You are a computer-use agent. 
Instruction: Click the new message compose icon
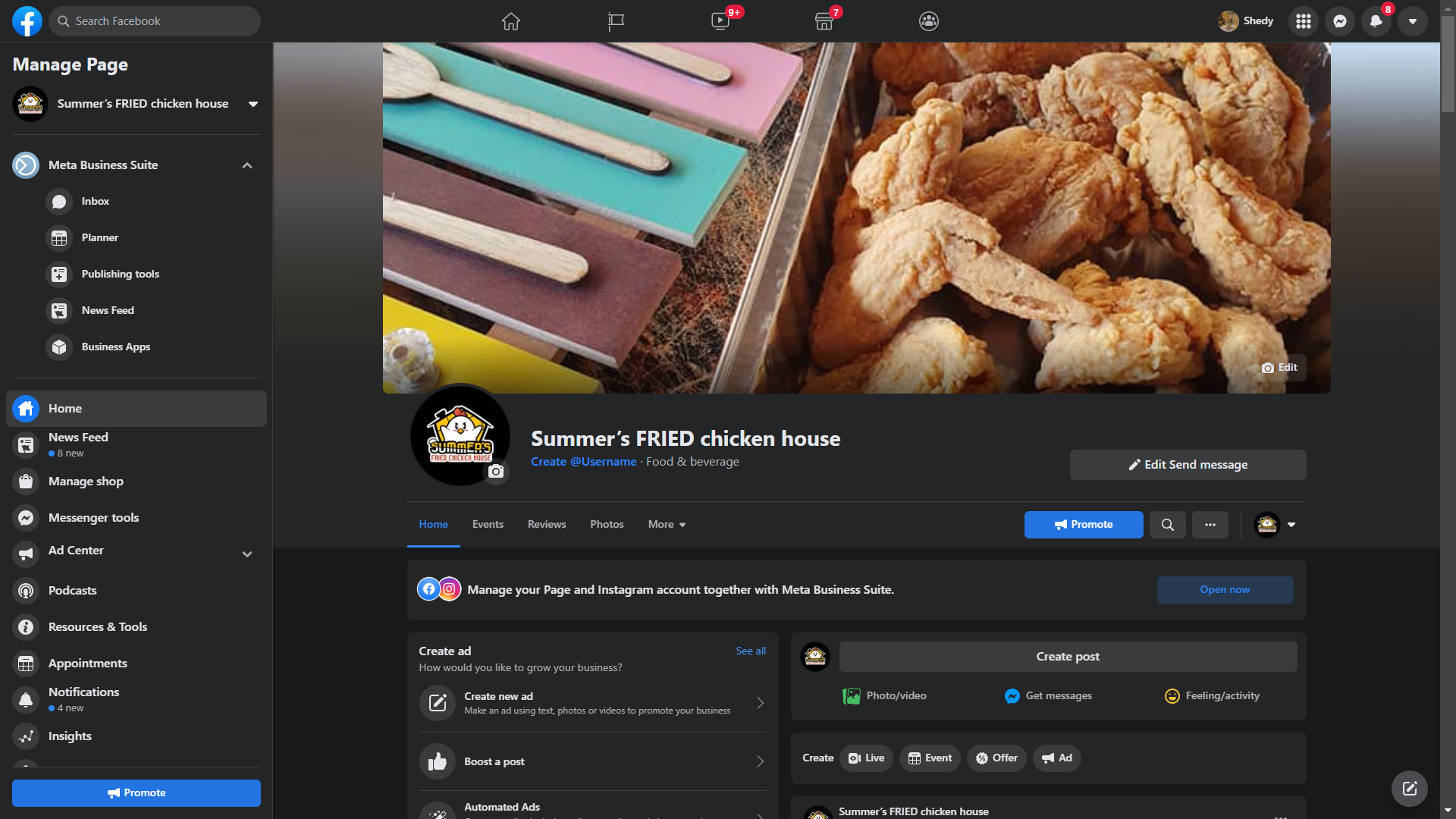1409,789
